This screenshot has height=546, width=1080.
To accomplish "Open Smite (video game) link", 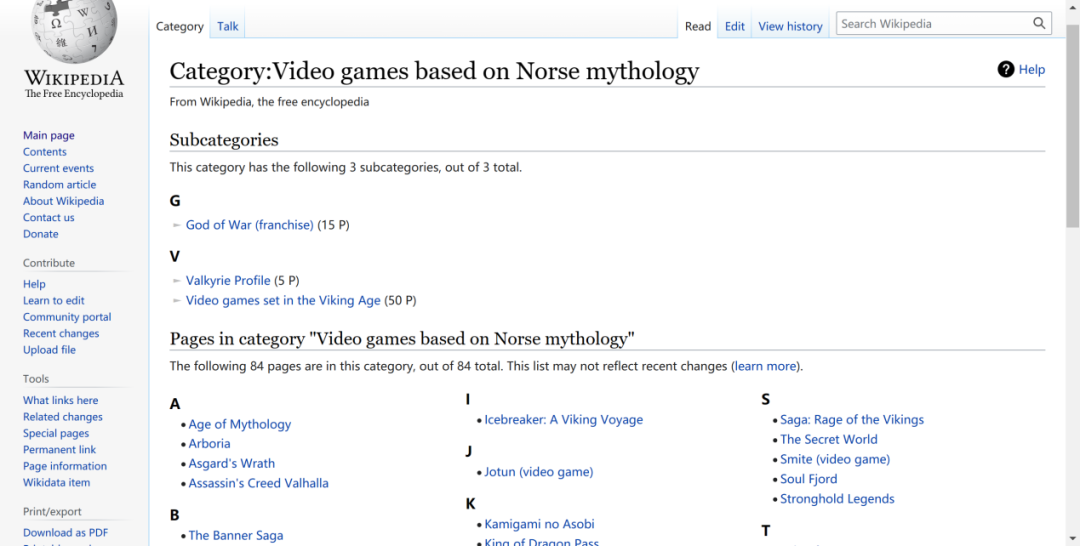I will 835,460.
